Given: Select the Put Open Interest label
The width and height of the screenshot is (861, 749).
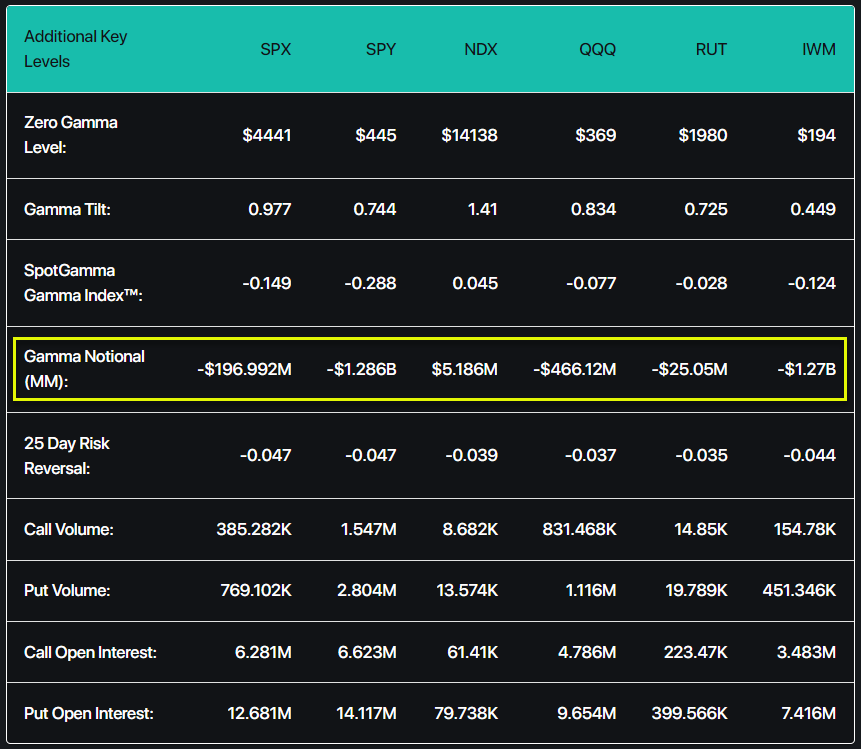Looking at the screenshot, I should pos(88,713).
